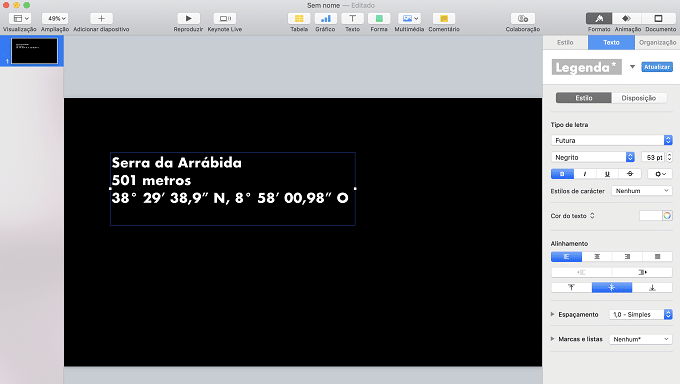Toggle bold formatting
This screenshot has height=384, width=680.
562,174
